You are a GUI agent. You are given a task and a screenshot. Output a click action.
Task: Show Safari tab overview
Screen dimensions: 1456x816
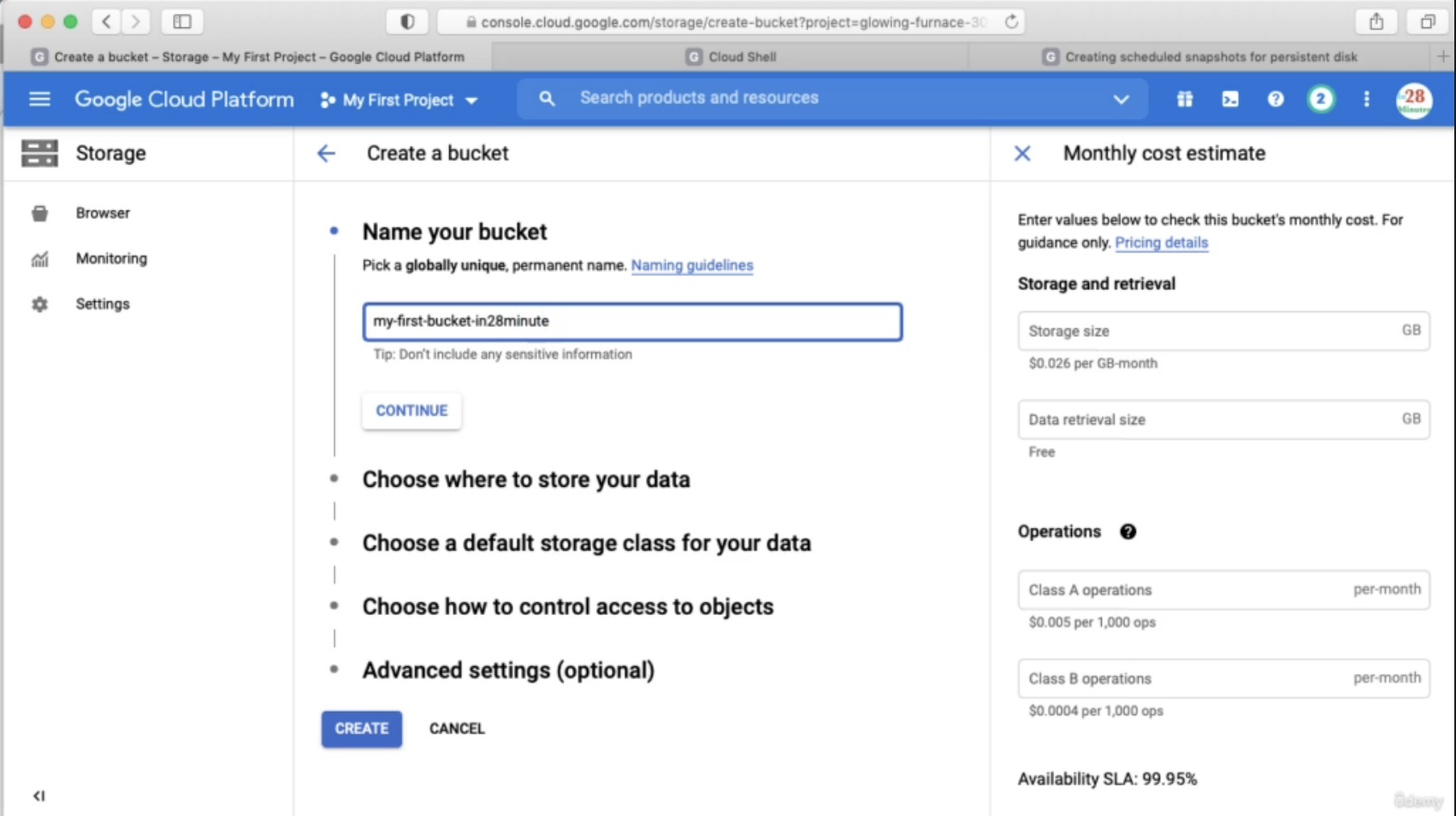point(1428,21)
